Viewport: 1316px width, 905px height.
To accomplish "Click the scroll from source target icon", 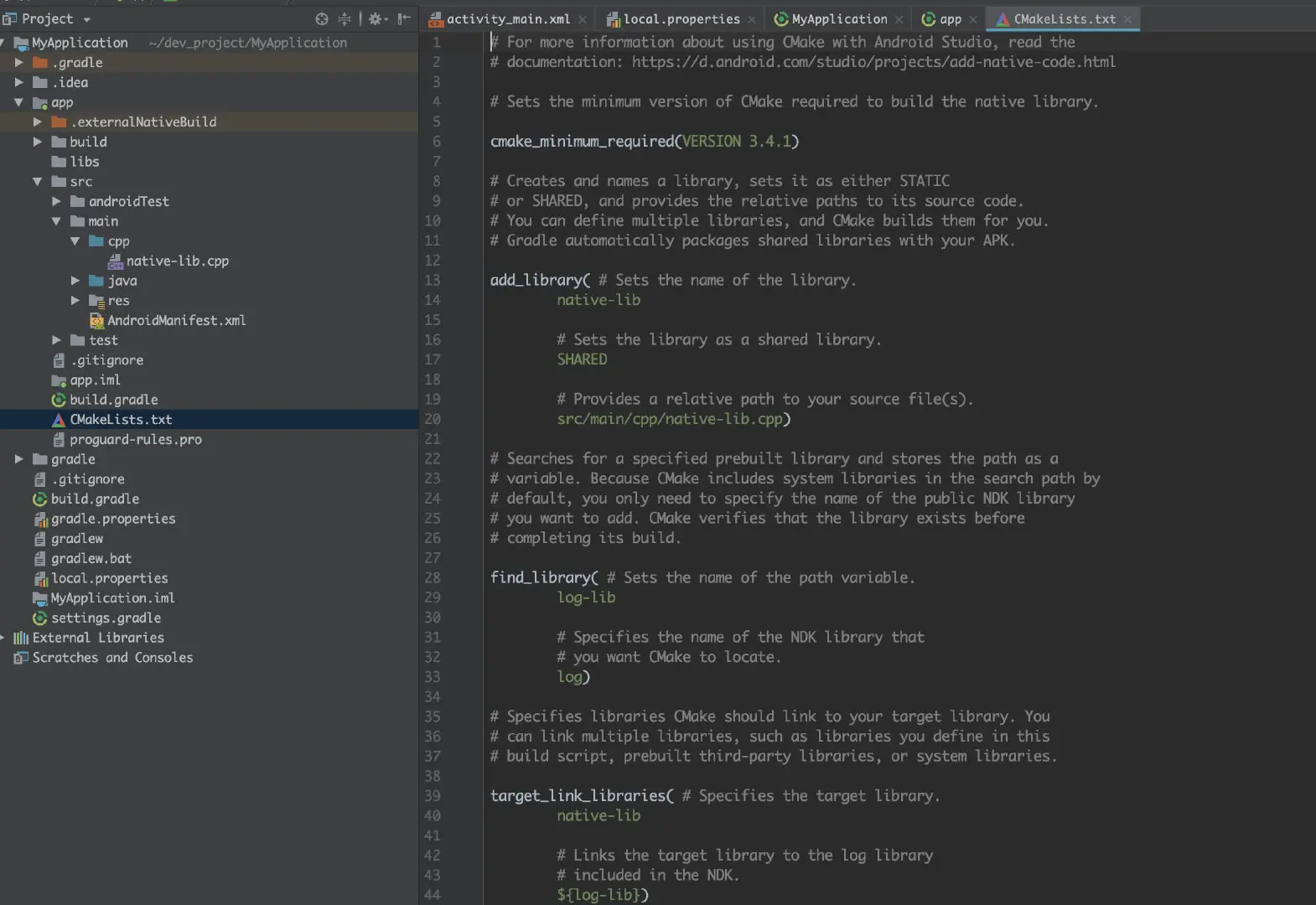I will pos(322,18).
